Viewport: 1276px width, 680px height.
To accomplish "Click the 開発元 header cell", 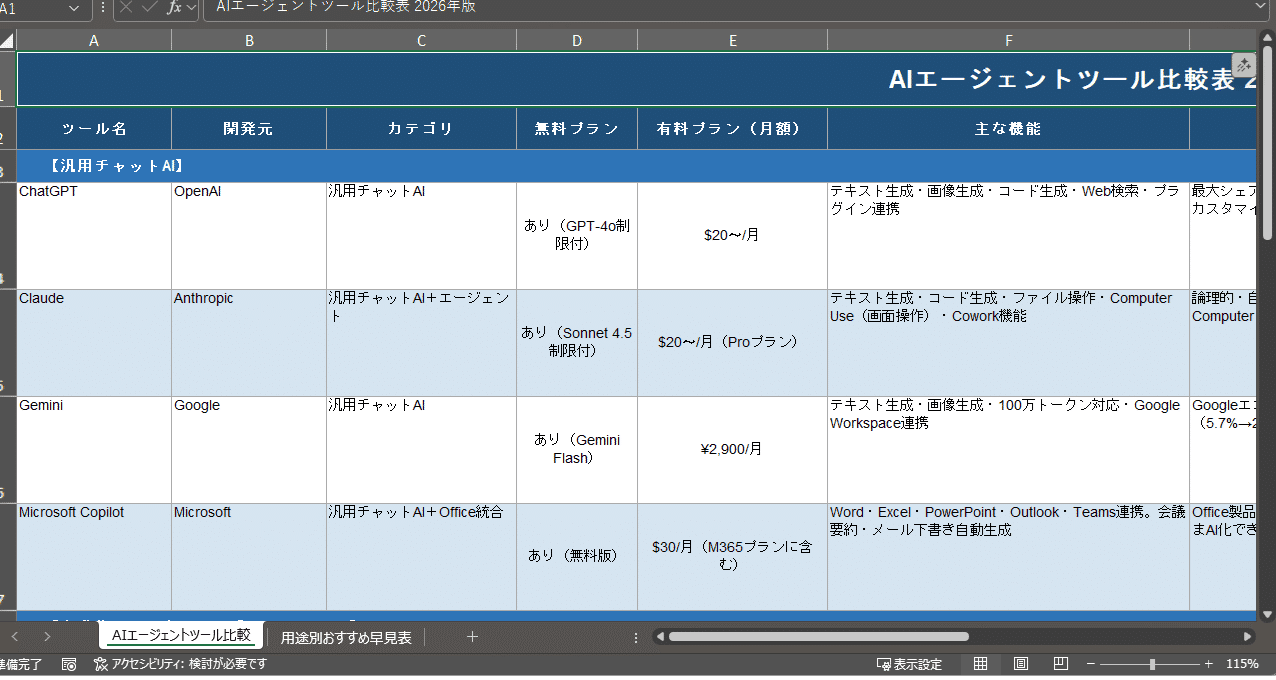I will point(249,129).
